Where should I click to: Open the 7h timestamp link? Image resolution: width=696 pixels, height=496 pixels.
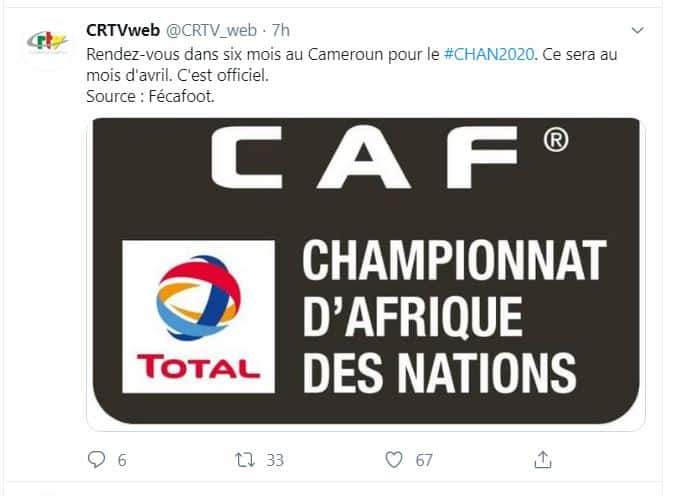281,30
